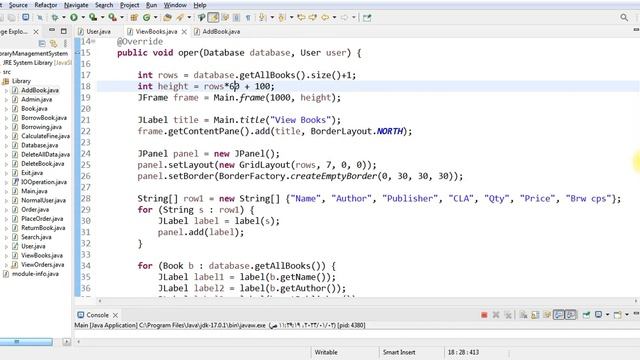
Task: Click the Next Annotation icon
Action: point(262,18)
